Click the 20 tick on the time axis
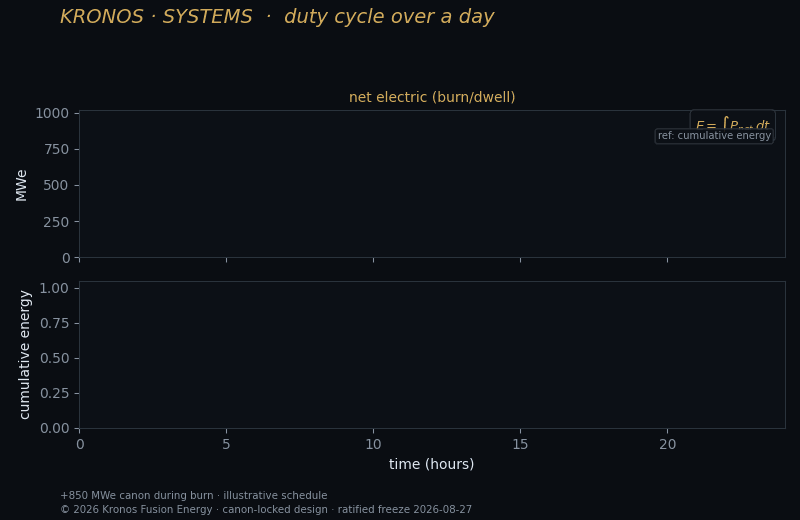800x520 pixels. [667, 444]
